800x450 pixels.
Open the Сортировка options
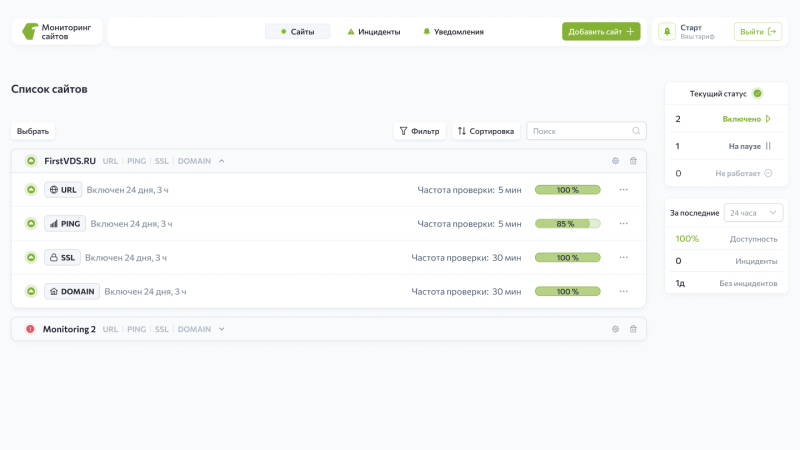486,131
